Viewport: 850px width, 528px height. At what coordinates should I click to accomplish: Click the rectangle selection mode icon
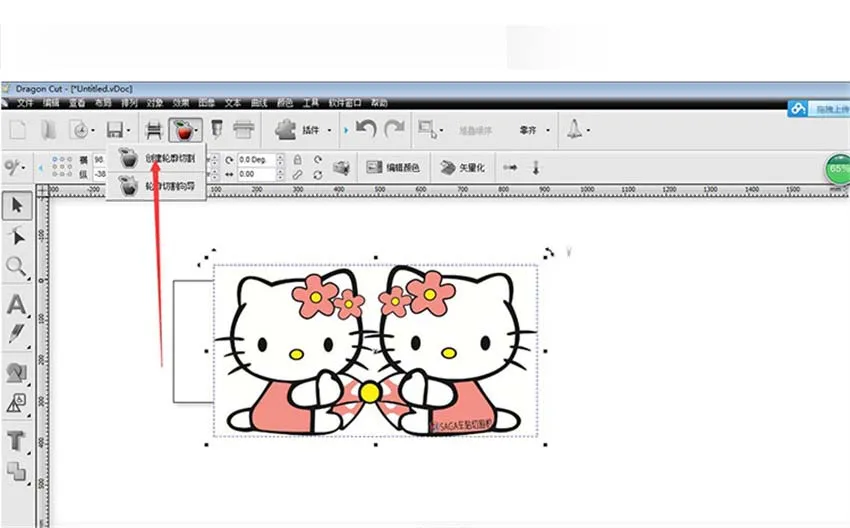427,130
